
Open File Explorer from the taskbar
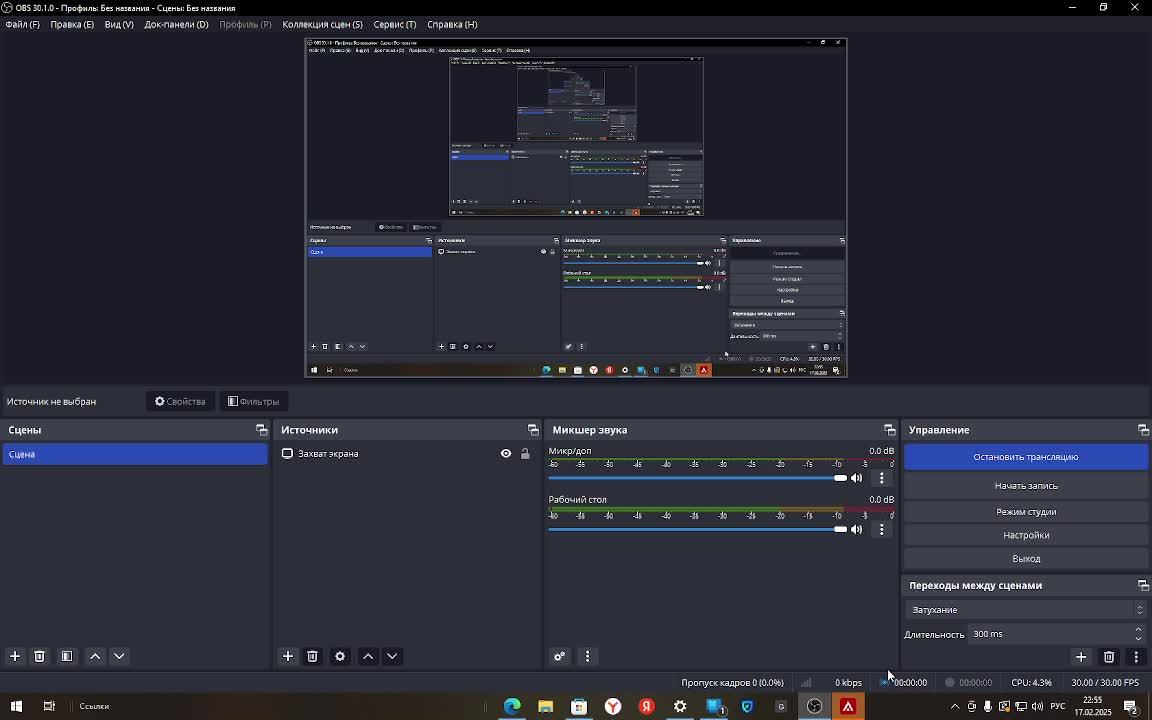click(545, 706)
